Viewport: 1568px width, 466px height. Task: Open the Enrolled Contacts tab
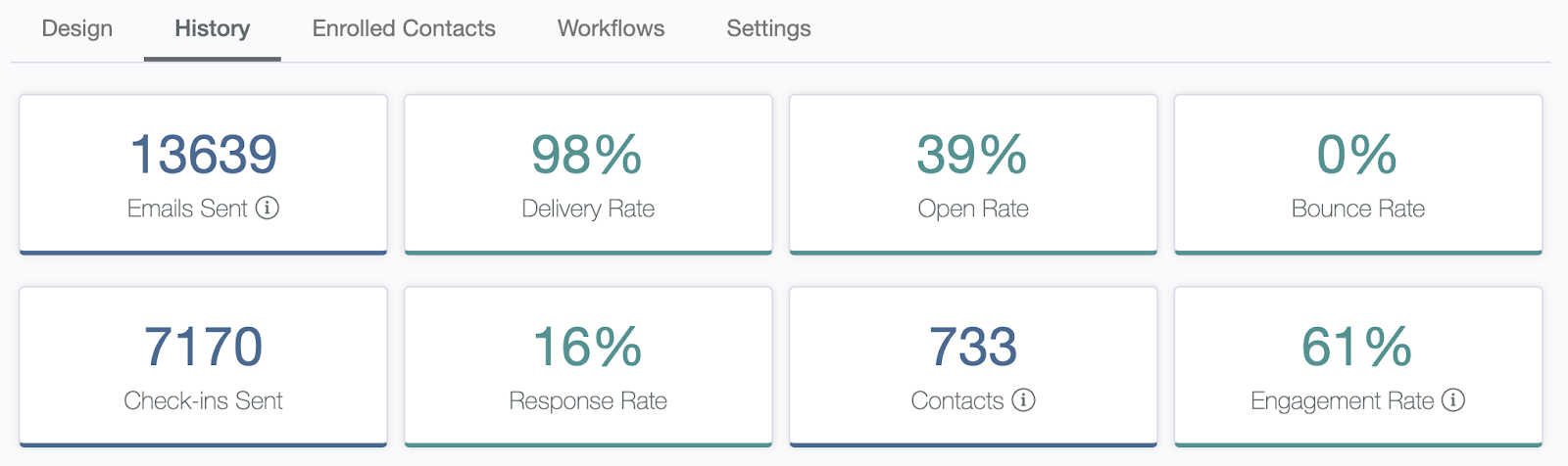(404, 28)
